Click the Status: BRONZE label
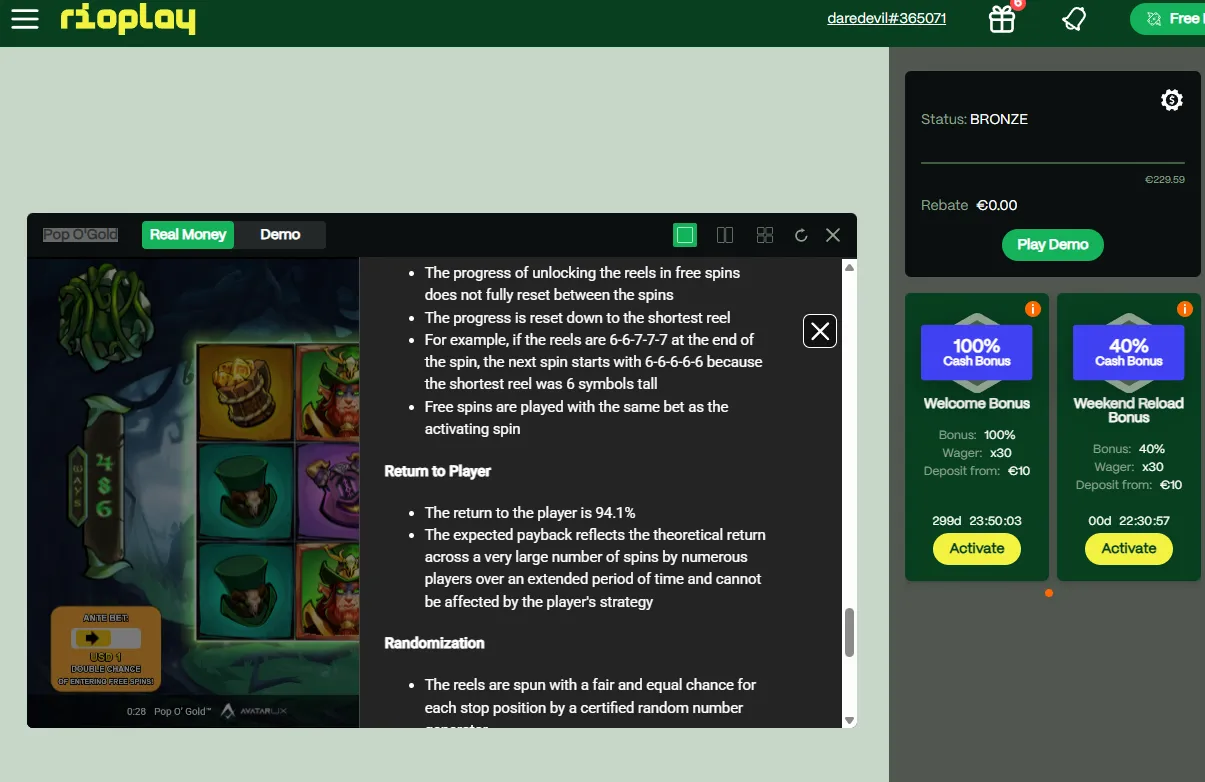The height and width of the screenshot is (782, 1205). point(974,119)
